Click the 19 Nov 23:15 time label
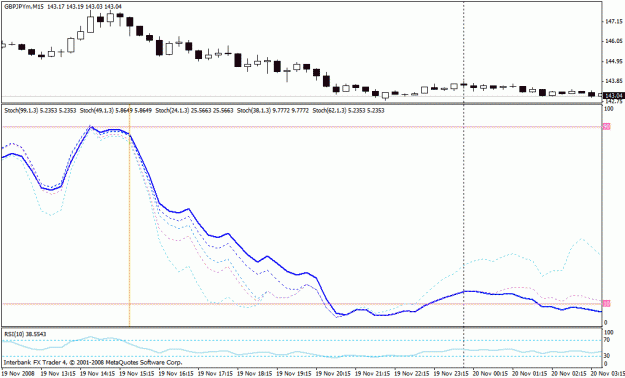The width and height of the screenshot is (625, 378). (450, 374)
